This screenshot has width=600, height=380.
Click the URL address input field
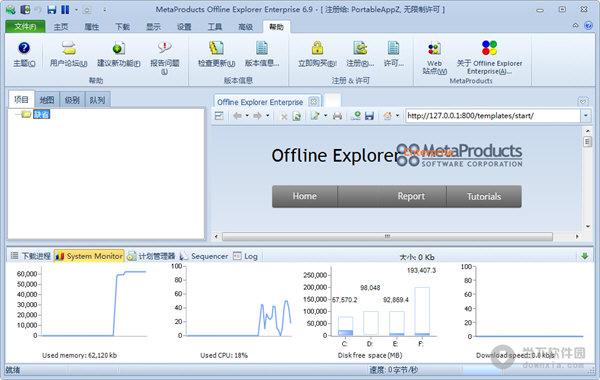coord(493,116)
